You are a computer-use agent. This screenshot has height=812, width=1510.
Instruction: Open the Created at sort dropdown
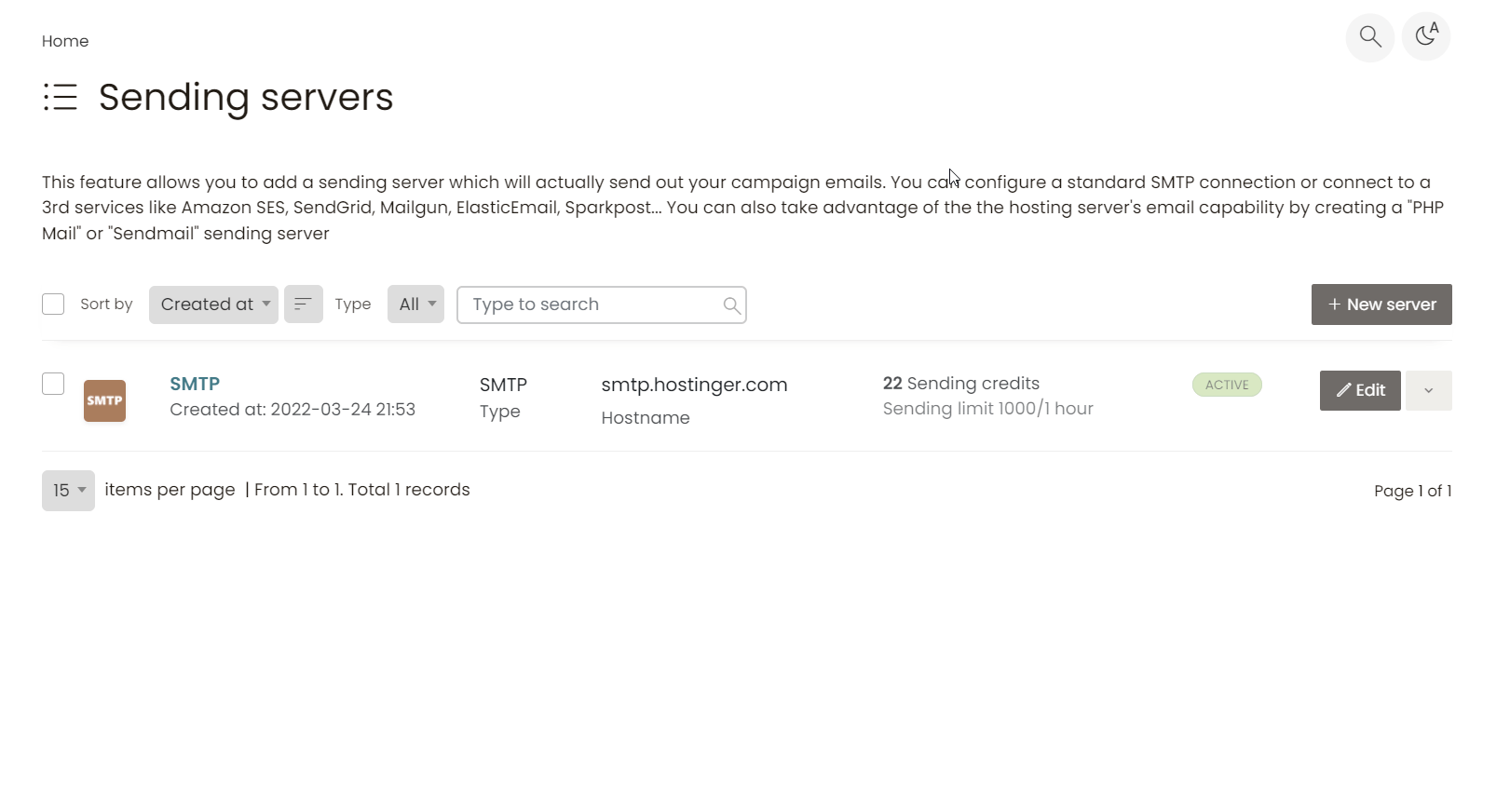tap(213, 304)
